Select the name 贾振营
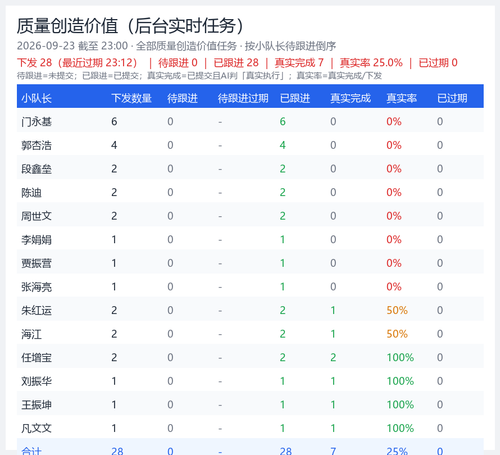This screenshot has width=500, height=455. (36, 263)
